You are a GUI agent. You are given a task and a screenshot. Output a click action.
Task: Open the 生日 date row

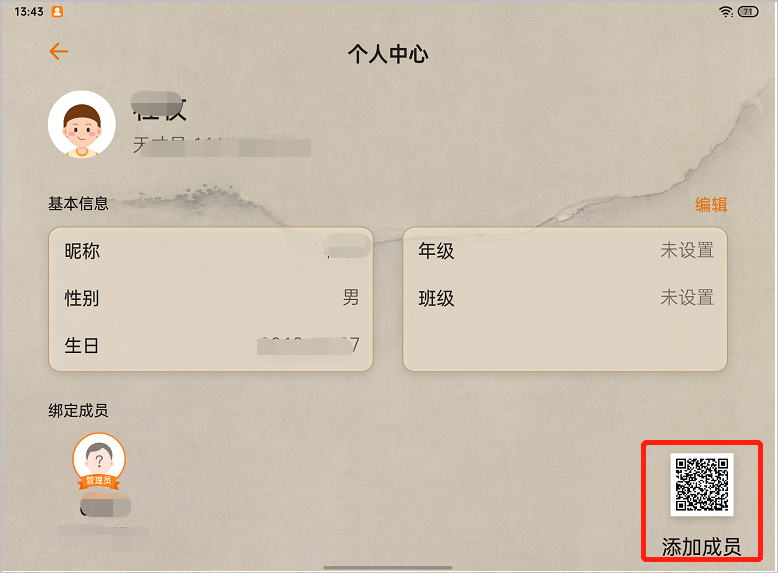211,345
